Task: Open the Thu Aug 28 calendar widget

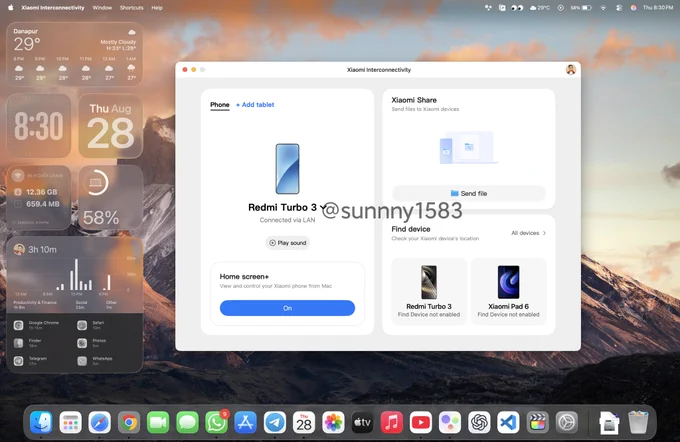Action: pyautogui.click(x=111, y=126)
